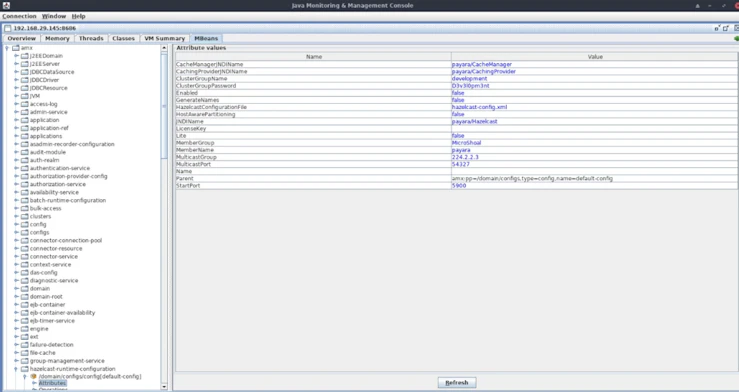The height and width of the screenshot is (392, 739).
Task: Click the tree scrollbar down arrow
Action: point(164,386)
